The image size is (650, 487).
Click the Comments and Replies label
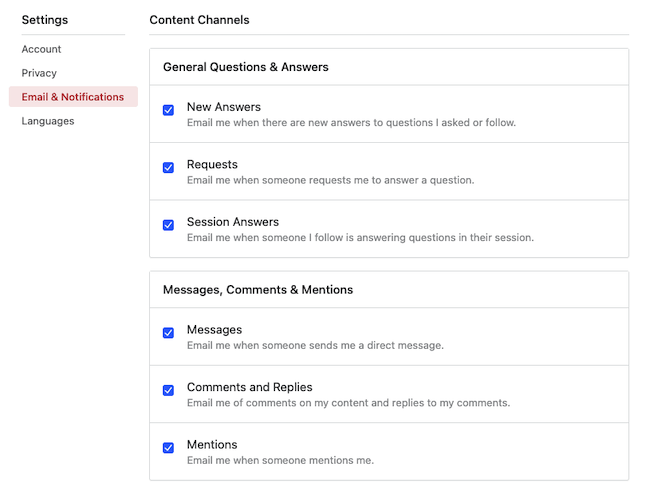point(250,387)
